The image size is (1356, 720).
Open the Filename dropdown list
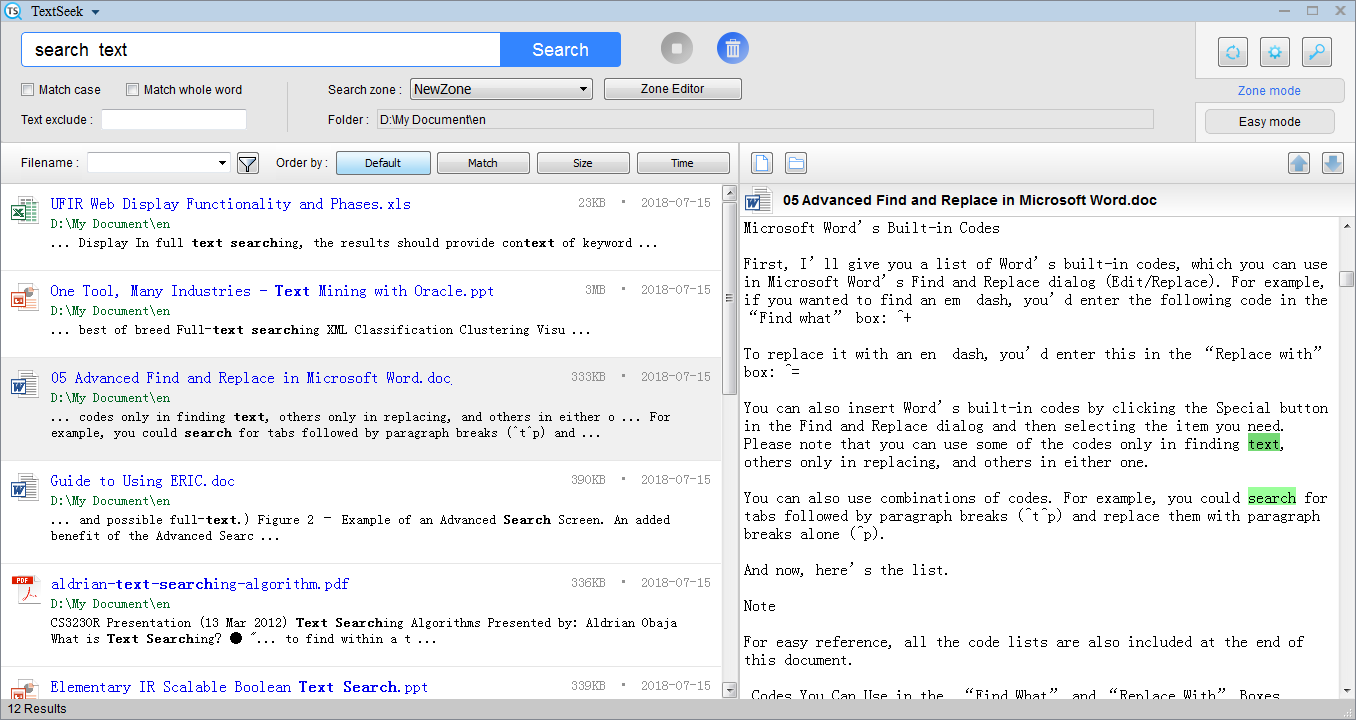[x=157, y=162]
